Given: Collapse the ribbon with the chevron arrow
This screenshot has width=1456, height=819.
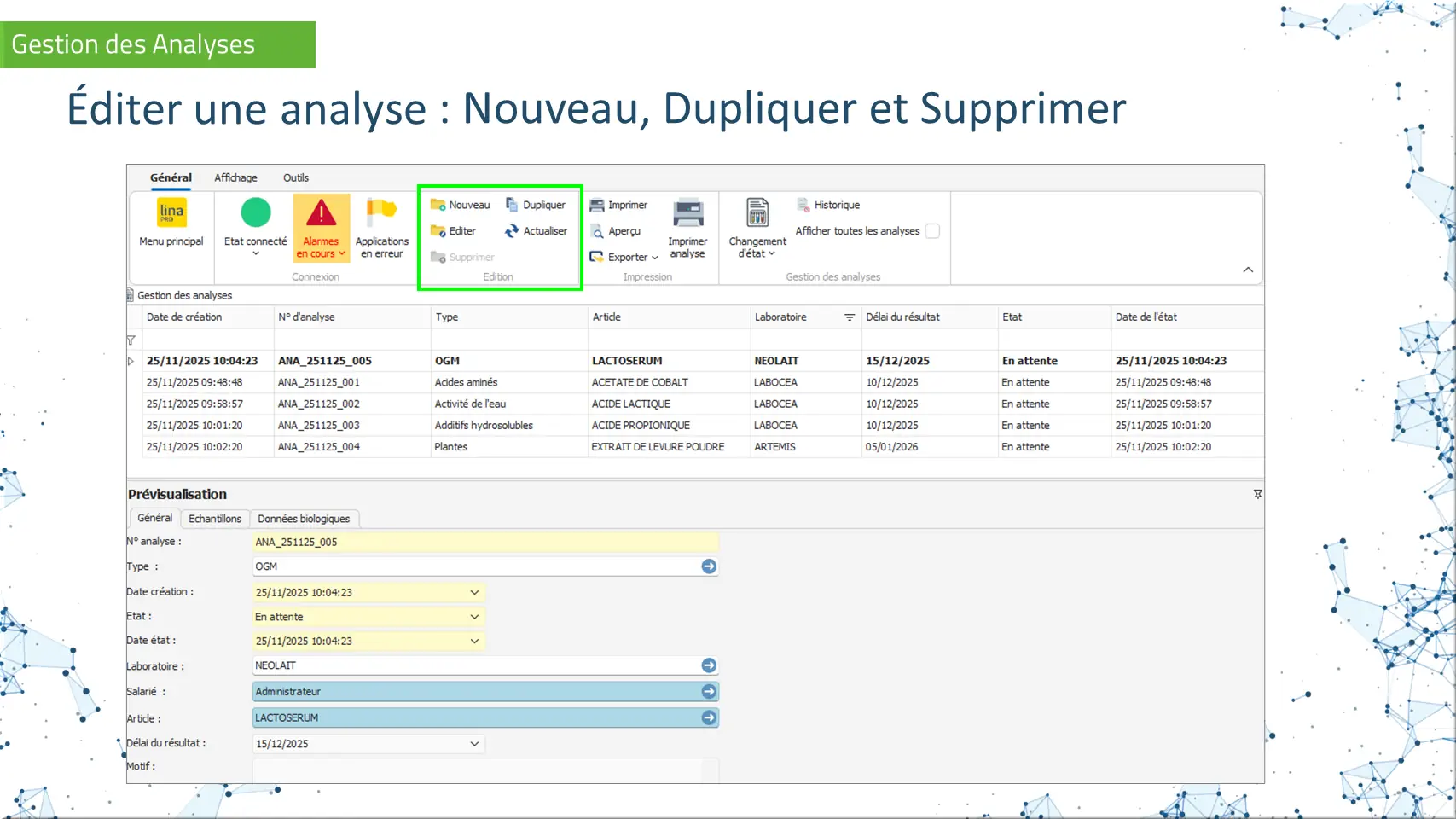Looking at the screenshot, I should click(1248, 270).
